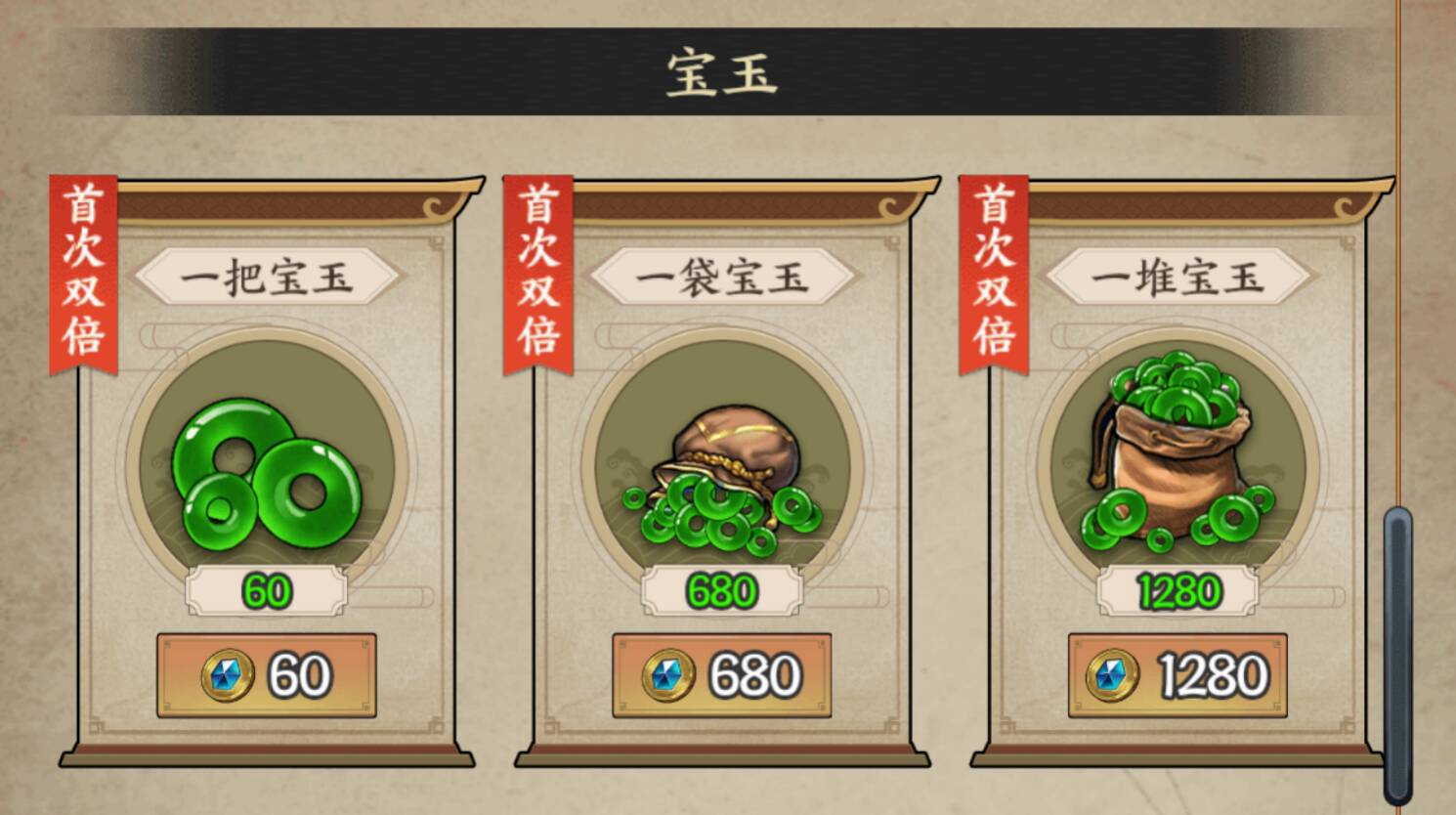Click the gem coin icon beside 680
The image size is (1456, 815).
point(668,675)
